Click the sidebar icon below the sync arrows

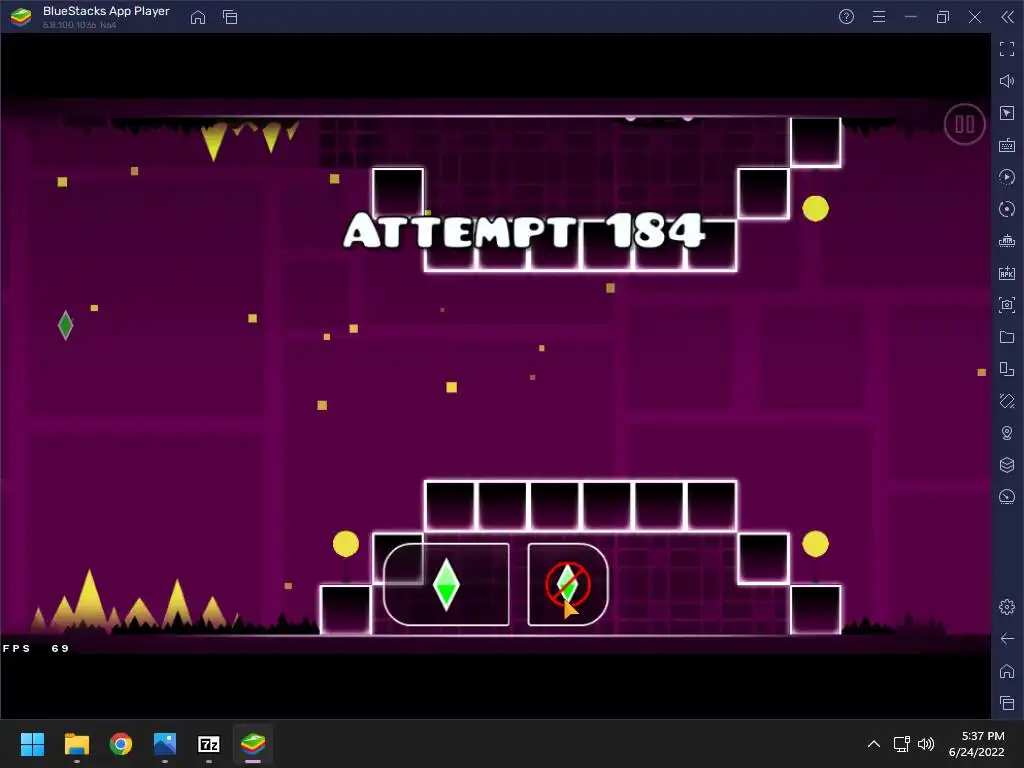1007,241
